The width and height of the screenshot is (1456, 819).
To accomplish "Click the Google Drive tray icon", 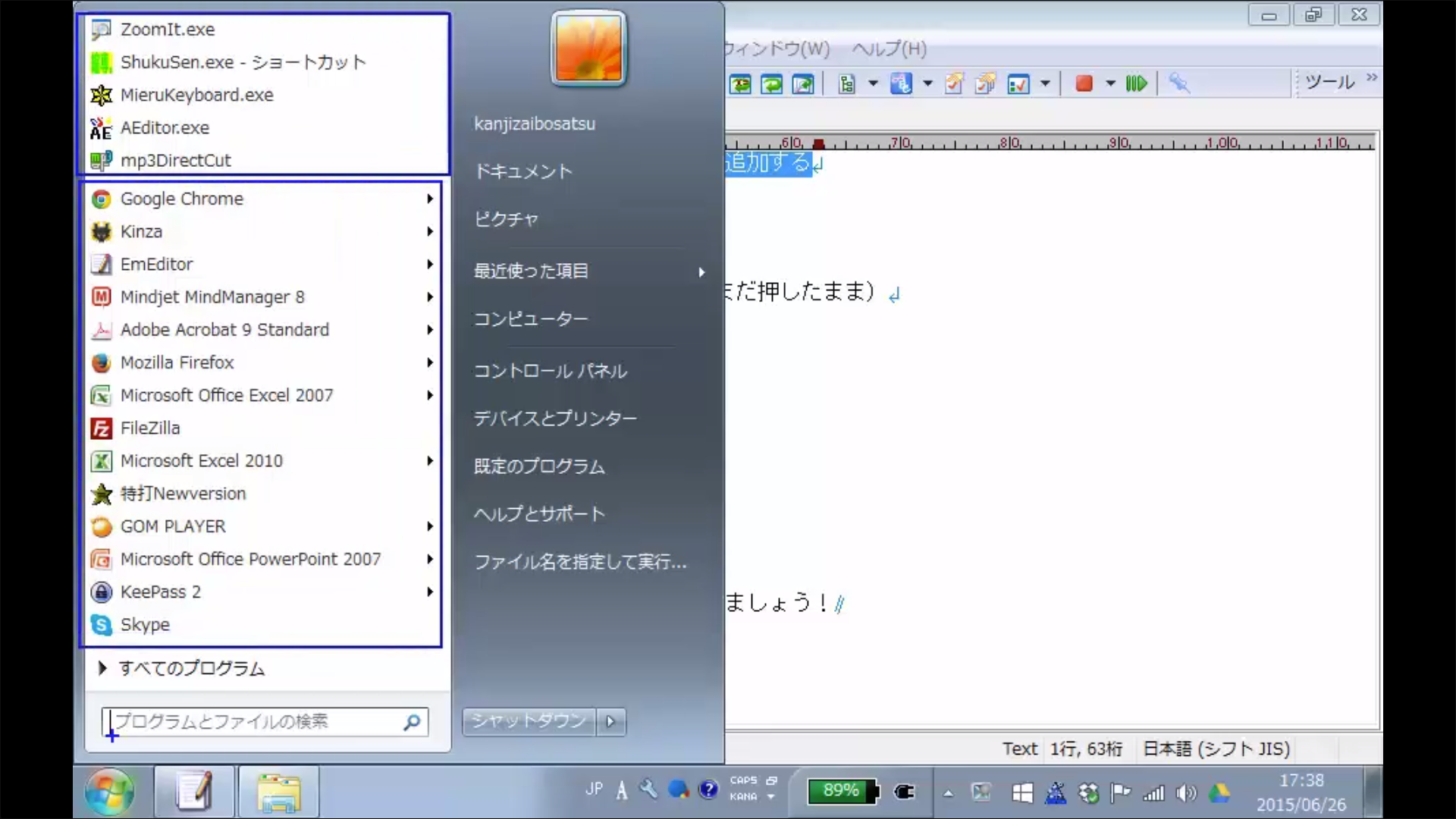I will [1219, 793].
